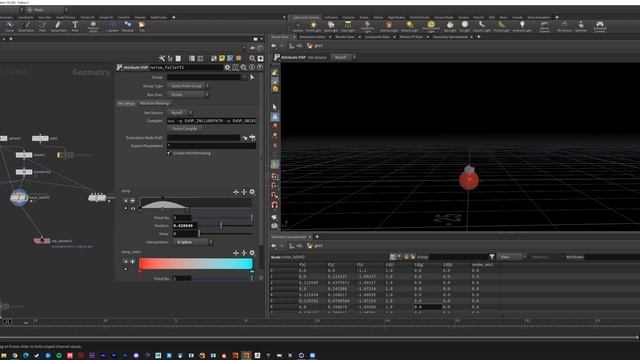This screenshot has height=360, width=640.
Task: Select the File shelf tool
Action: 142,27
